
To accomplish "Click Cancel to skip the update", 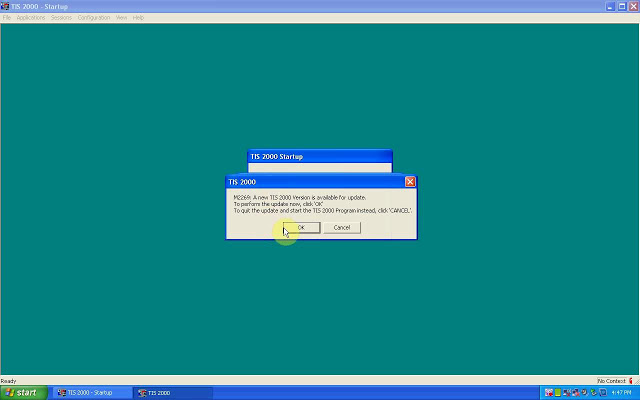I will pos(342,227).
